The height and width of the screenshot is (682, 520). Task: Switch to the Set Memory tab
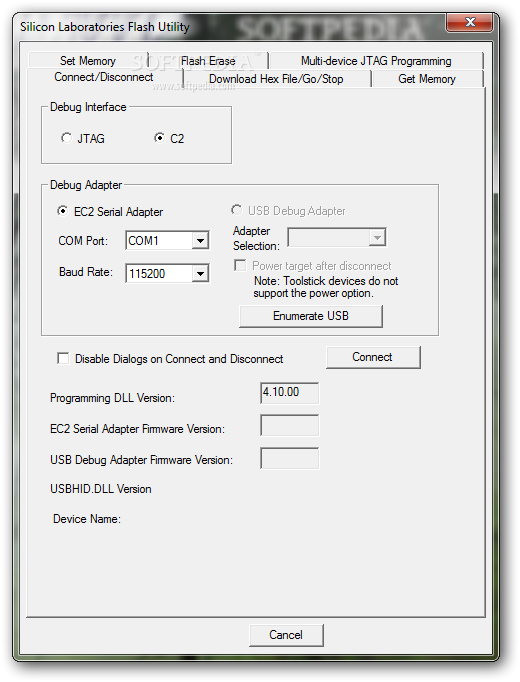(88, 60)
